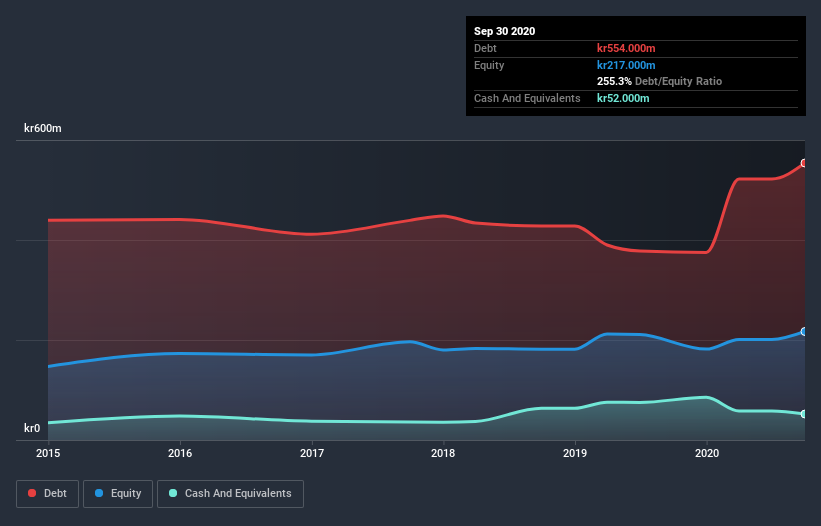Image resolution: width=821 pixels, height=526 pixels.
Task: Click the blue Equity endpoint marker
Action: [x=804, y=331]
